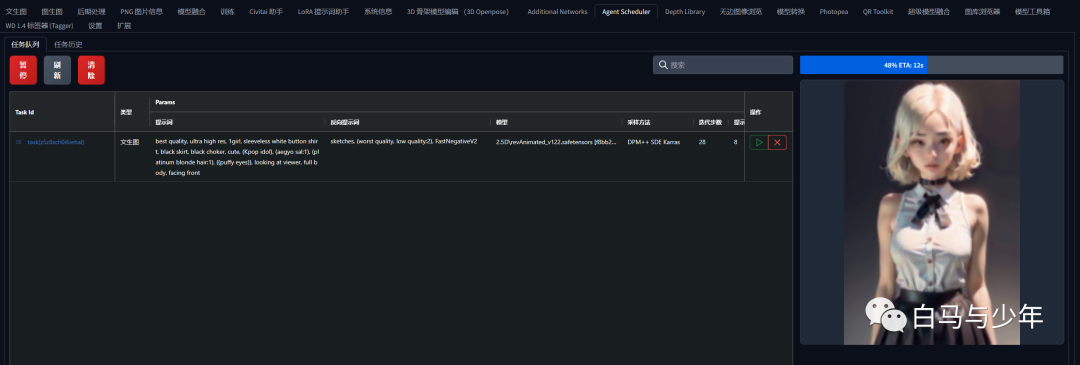
Task: Clear the queue with red 清除 button
Action: [x=92, y=70]
